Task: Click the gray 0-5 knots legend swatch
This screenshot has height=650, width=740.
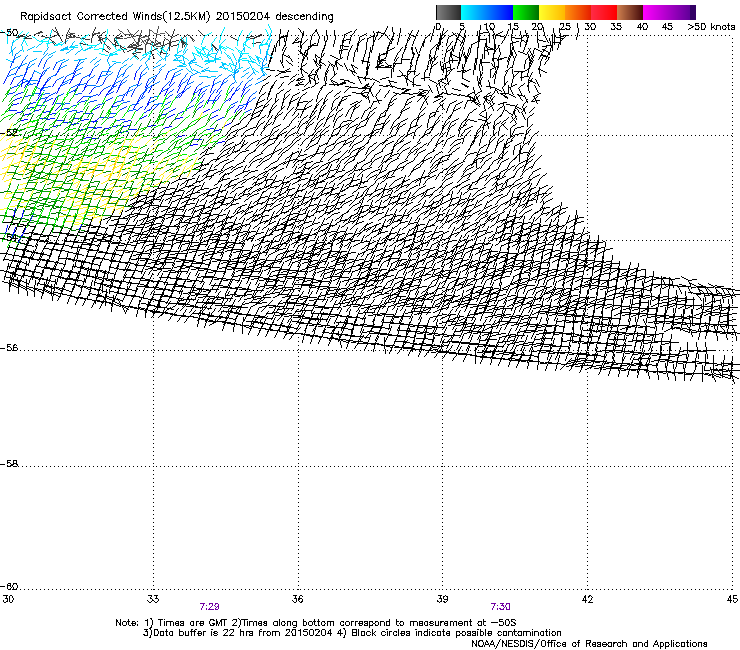Action: [448, 12]
